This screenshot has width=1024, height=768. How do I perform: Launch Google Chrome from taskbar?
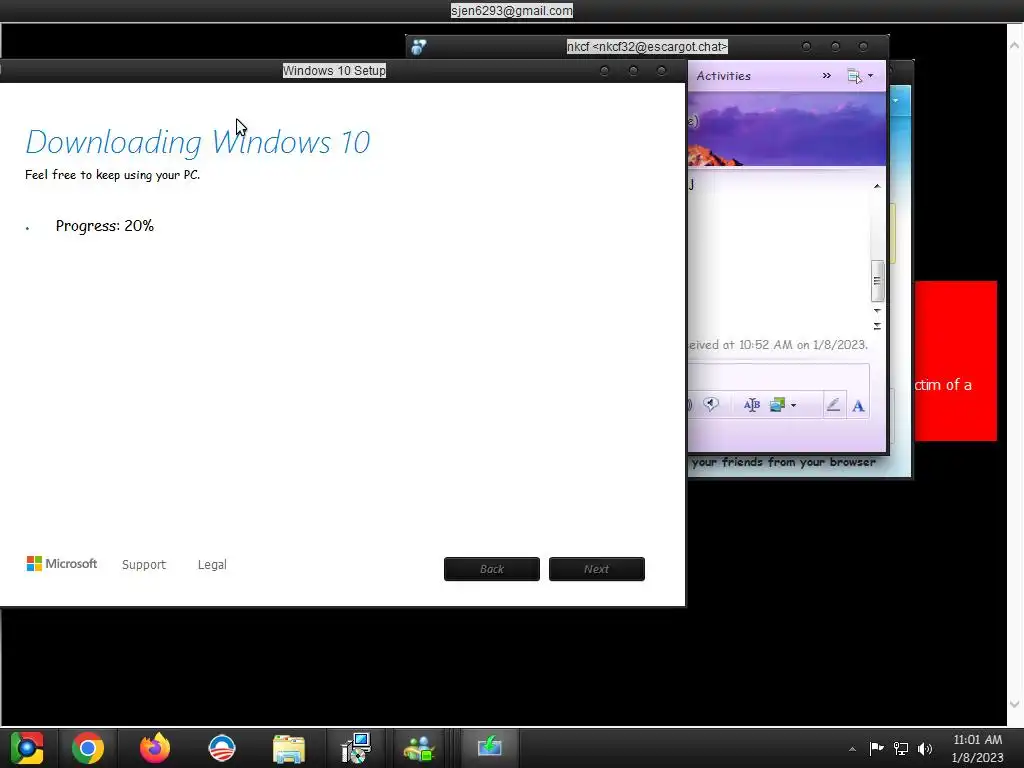[x=88, y=748]
